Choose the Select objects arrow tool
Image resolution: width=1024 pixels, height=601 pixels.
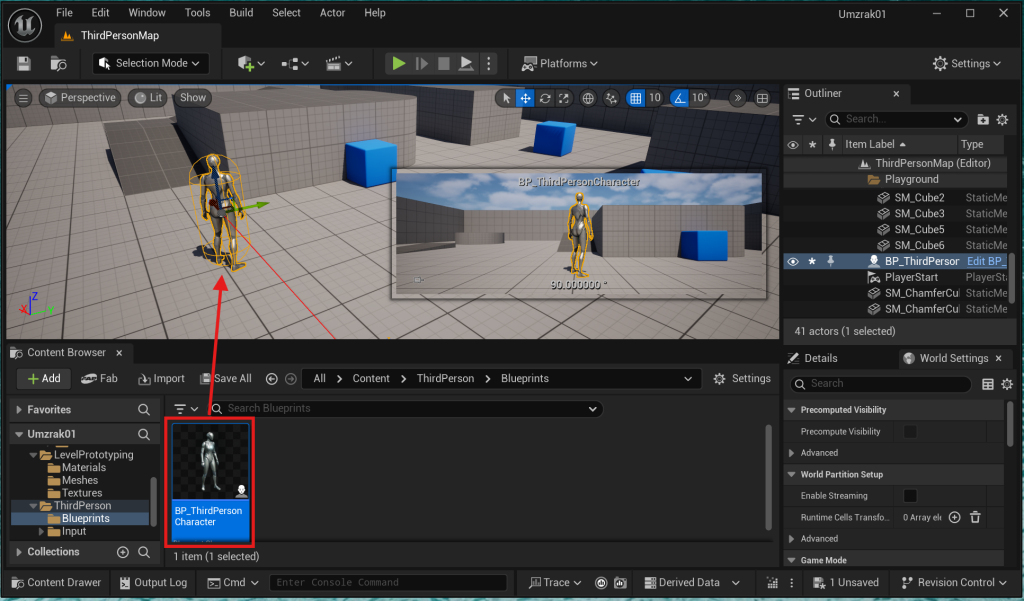(505, 98)
